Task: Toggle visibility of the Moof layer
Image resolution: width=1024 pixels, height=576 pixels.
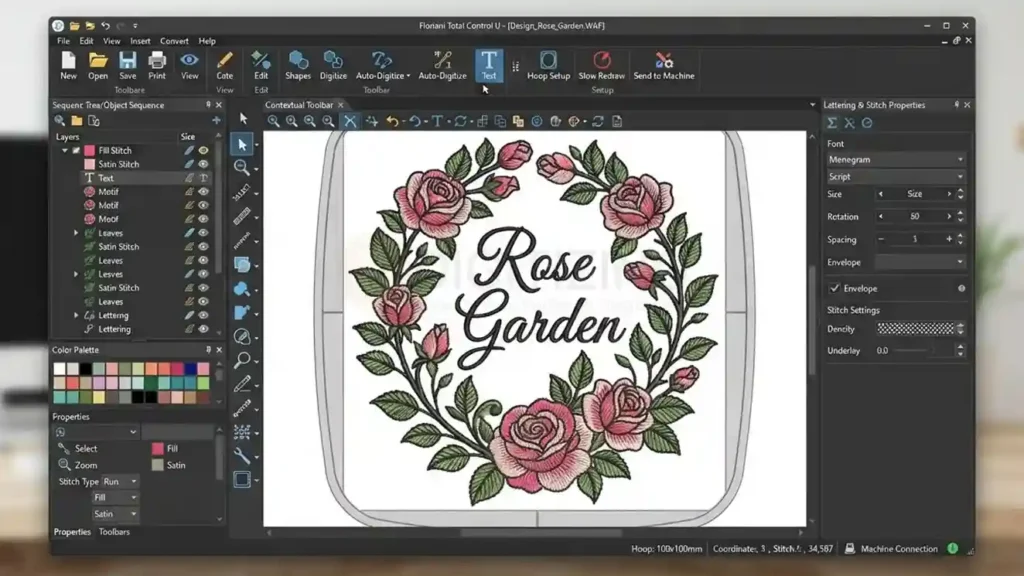Action: [204, 219]
